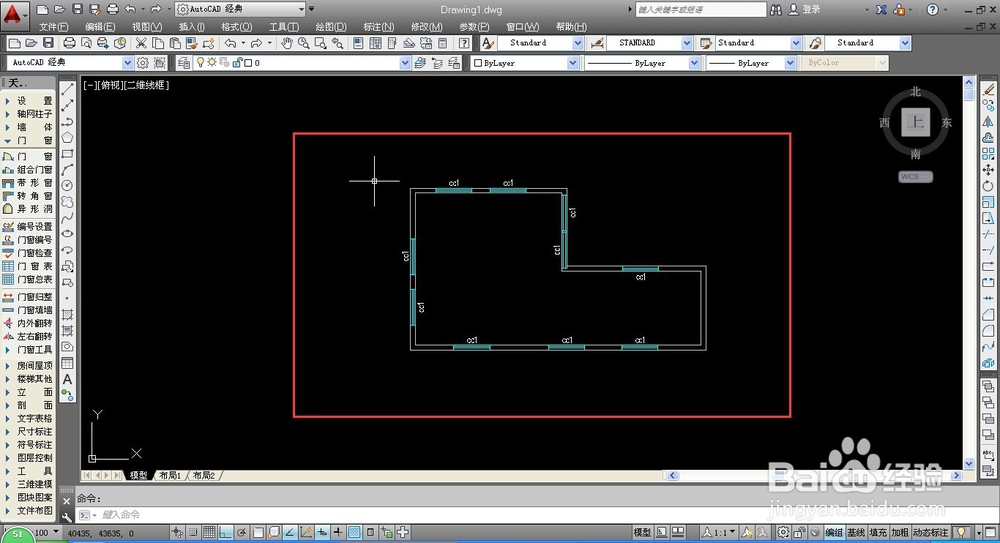Toggle the 编组 status button
The width and height of the screenshot is (1000, 543).
834,532
